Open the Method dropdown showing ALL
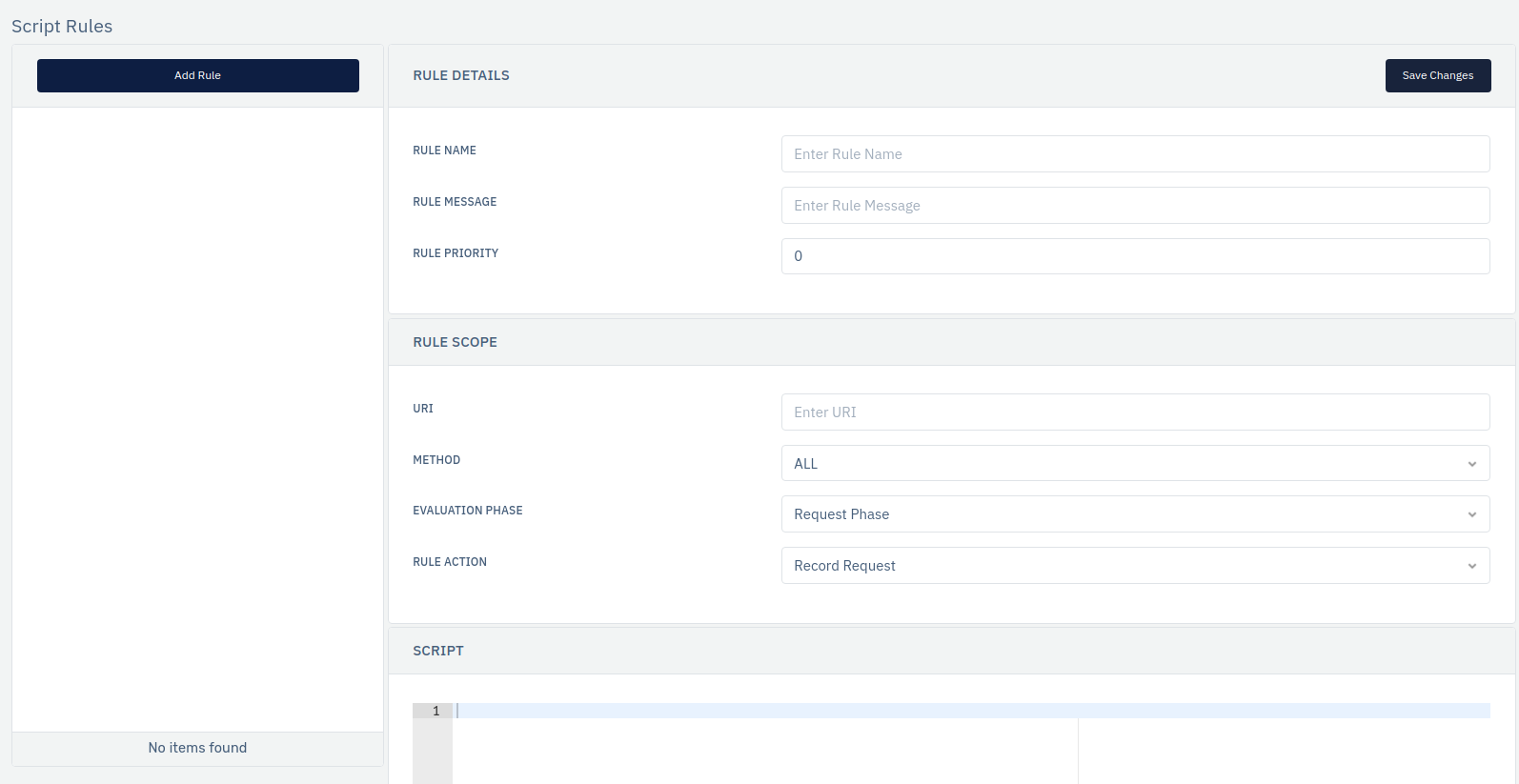The image size is (1519, 784). point(1135,463)
